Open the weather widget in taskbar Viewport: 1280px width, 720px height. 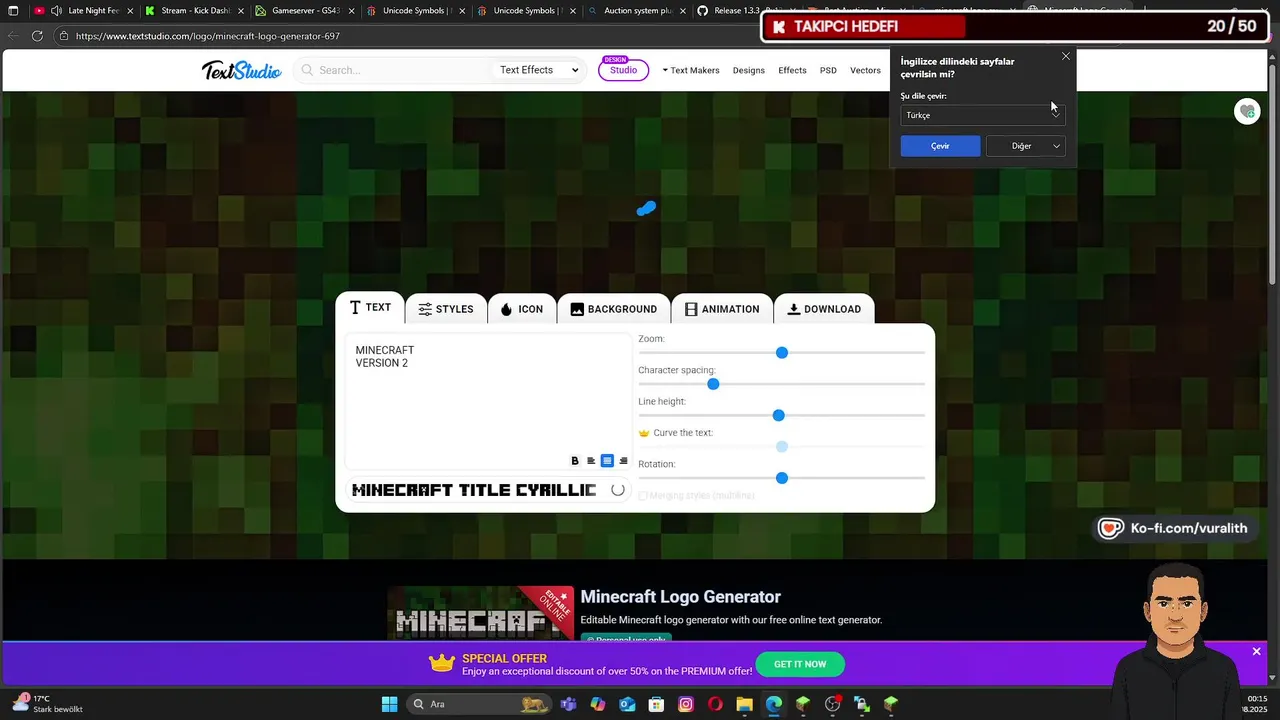click(x=47, y=704)
